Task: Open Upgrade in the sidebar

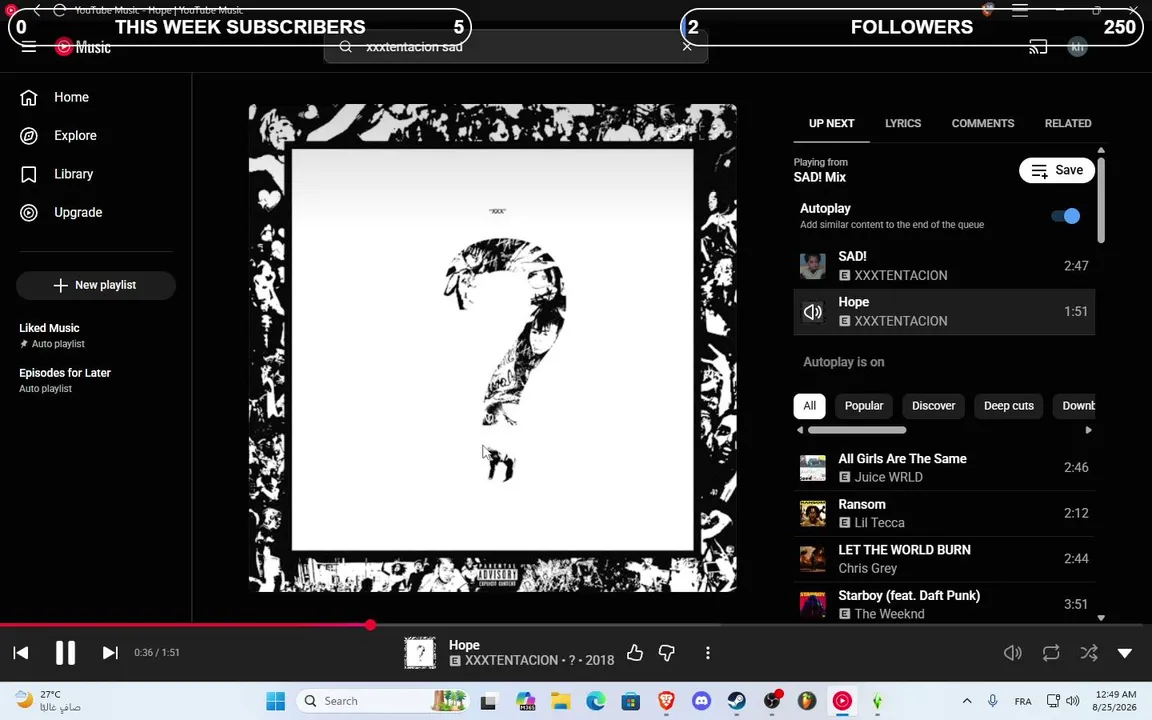Action: (96, 212)
